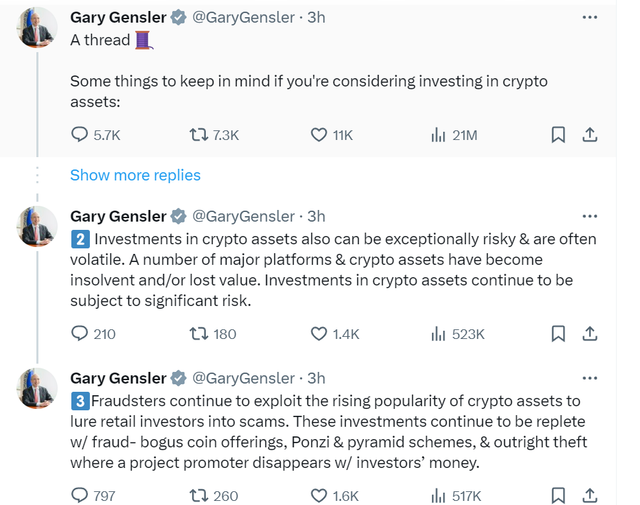Retweet the tweet with 180 retweets
The image size is (640, 505).
click(198, 334)
